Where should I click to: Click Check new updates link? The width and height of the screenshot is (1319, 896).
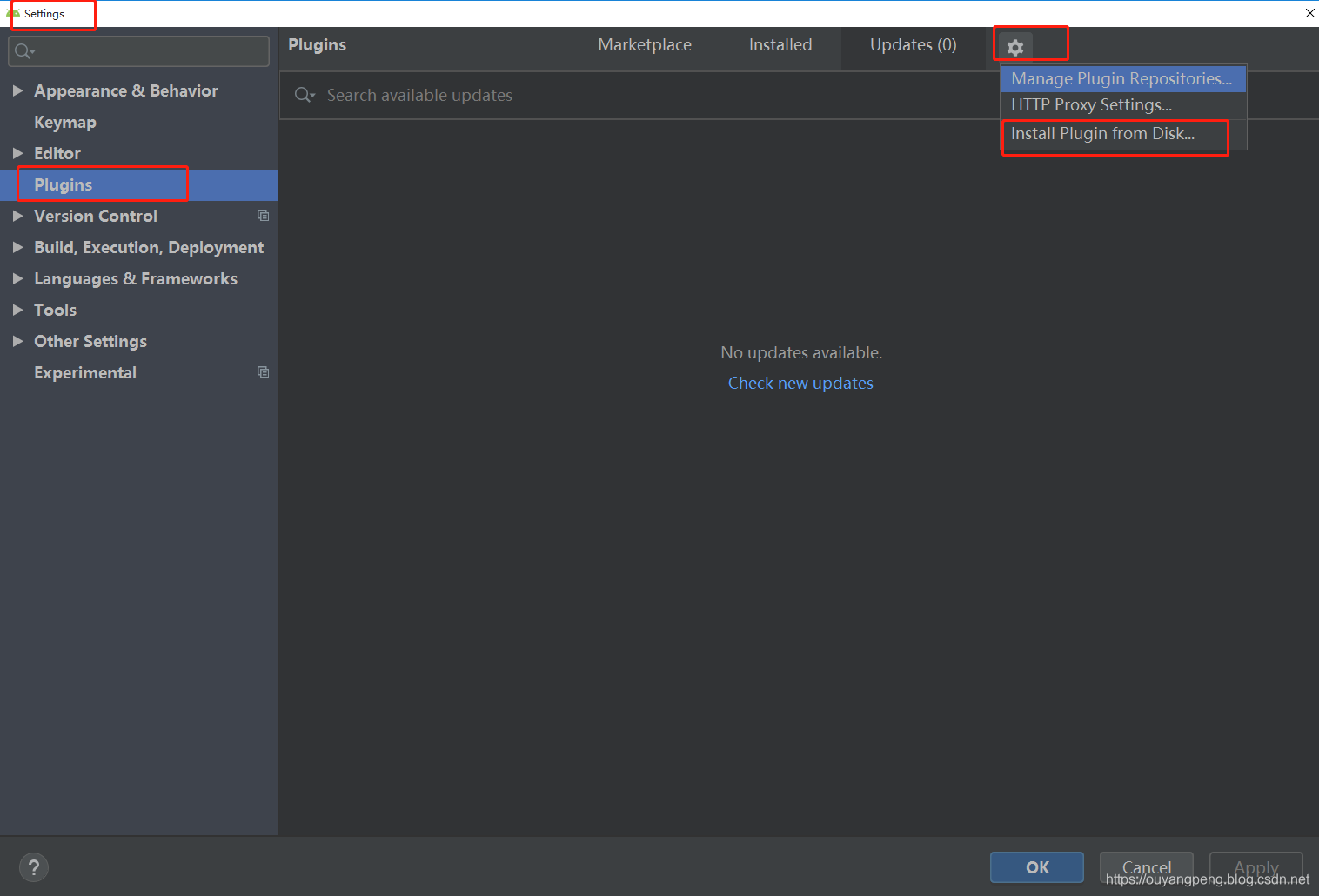(x=800, y=384)
